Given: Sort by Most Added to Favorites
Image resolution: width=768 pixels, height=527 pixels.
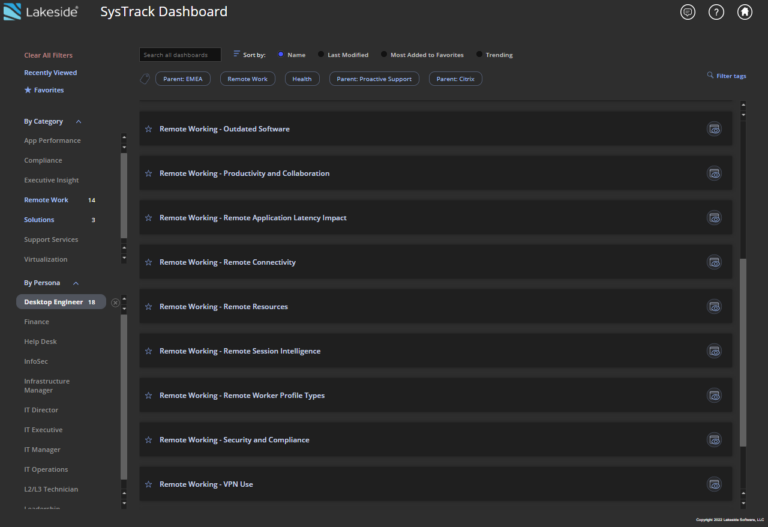Looking at the screenshot, I should coord(384,54).
